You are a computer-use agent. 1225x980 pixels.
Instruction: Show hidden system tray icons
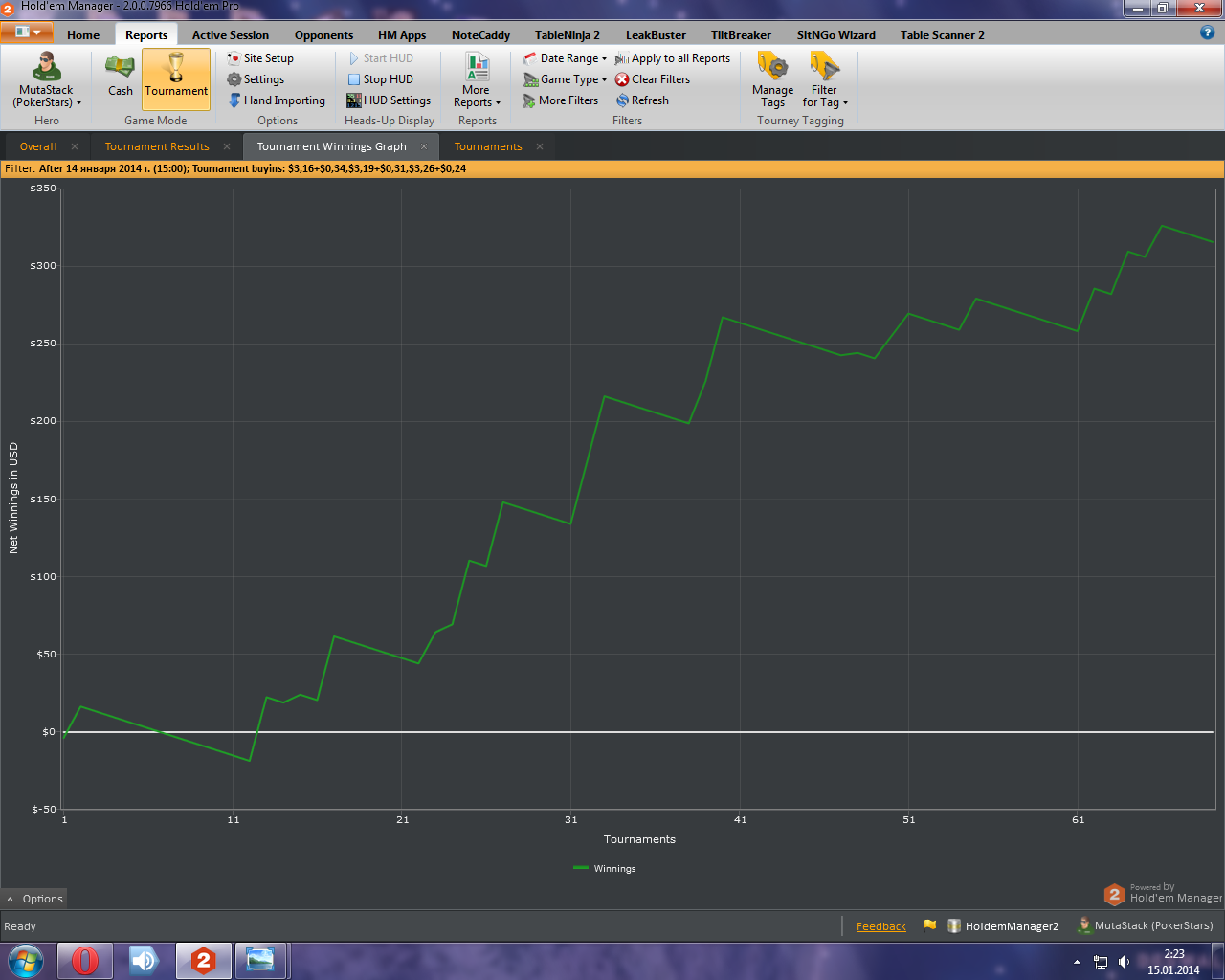tap(1077, 962)
